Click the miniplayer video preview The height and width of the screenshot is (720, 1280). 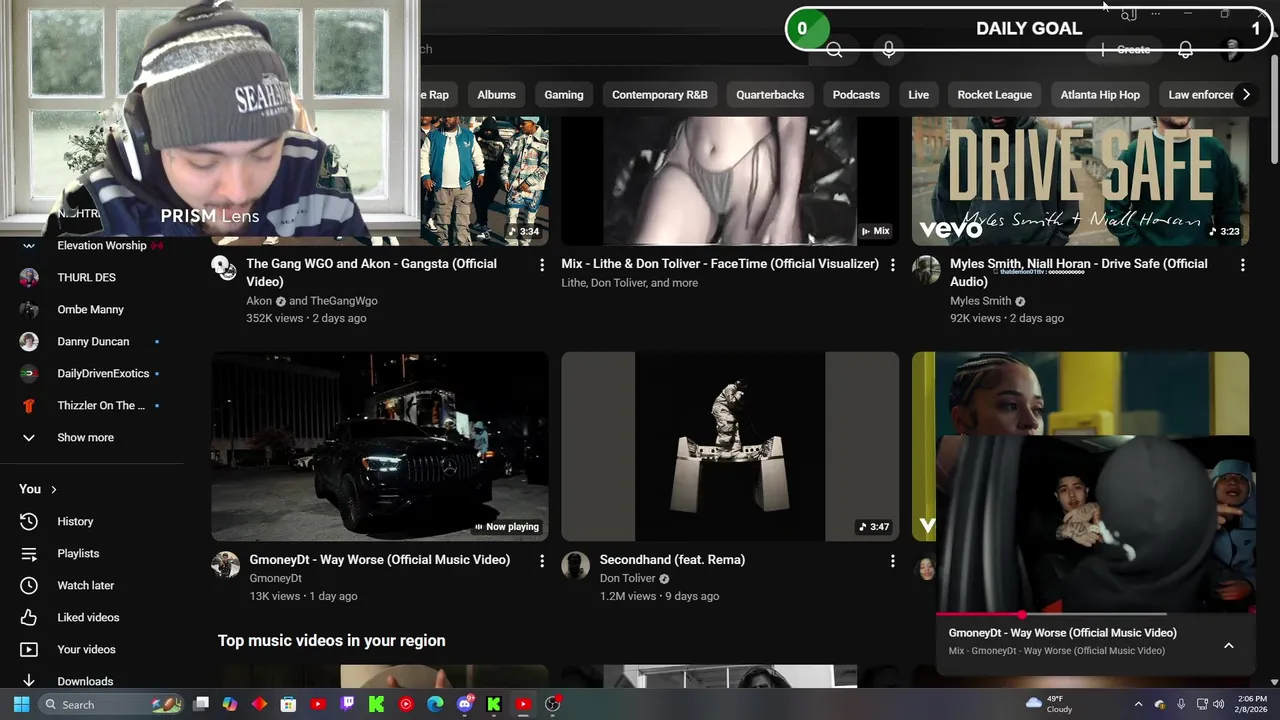click(x=1095, y=524)
